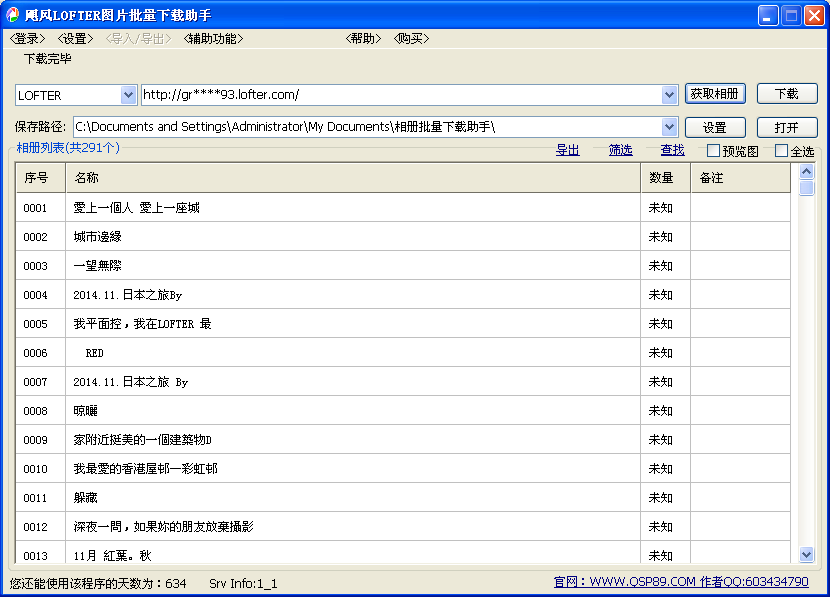The width and height of the screenshot is (830, 597).
Task: Click the 下载完毕 status text
Action: point(48,59)
